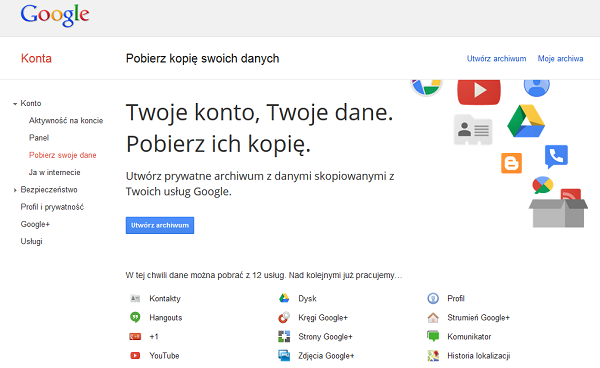Screen dimensions: 600x368
Task: Click the multicolor chat bubble illustration
Action: tap(543, 185)
